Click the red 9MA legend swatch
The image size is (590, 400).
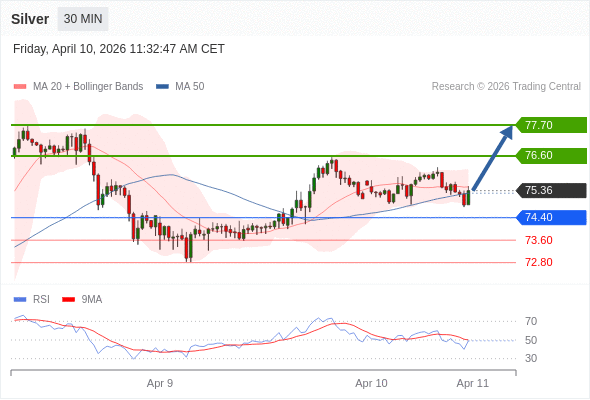coord(68,300)
